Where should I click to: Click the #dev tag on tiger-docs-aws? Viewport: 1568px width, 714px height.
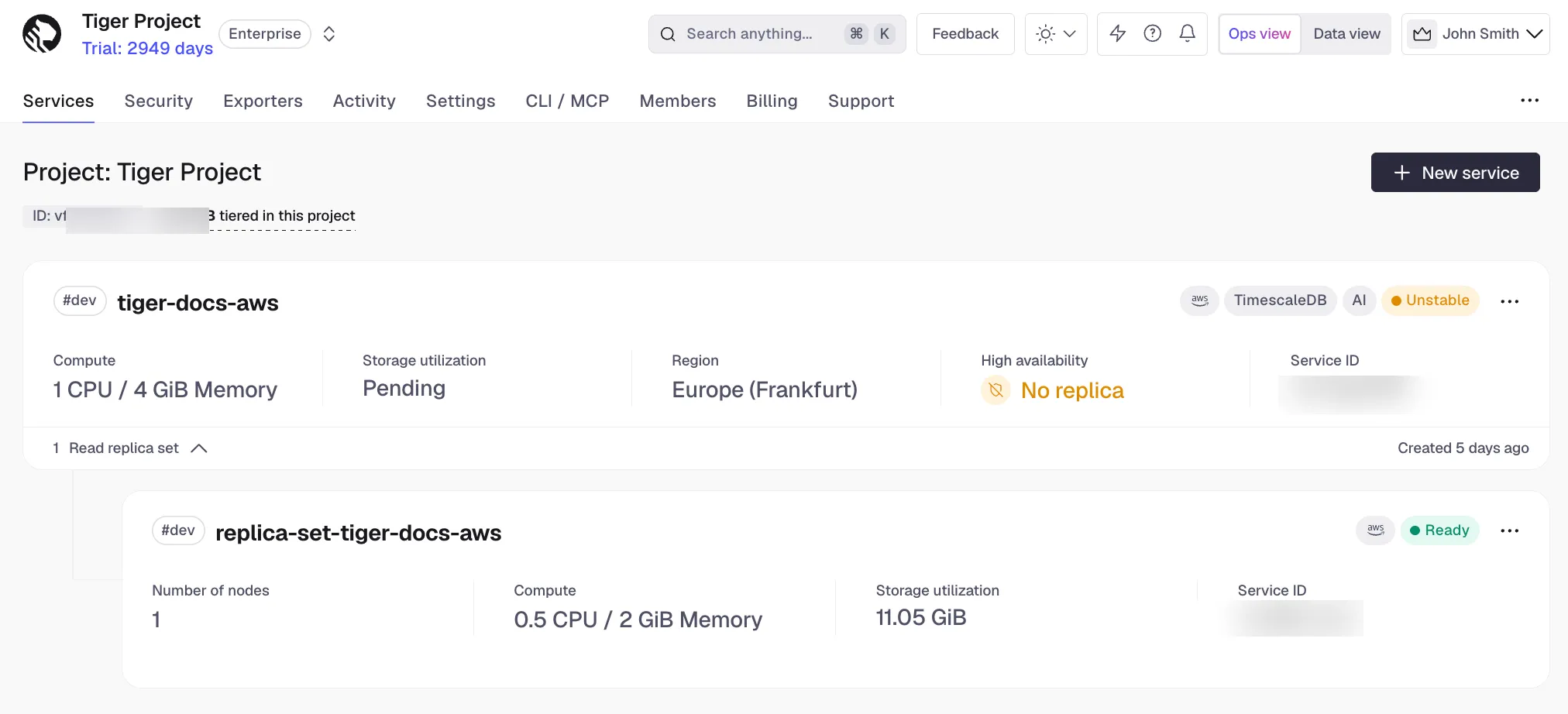(80, 300)
